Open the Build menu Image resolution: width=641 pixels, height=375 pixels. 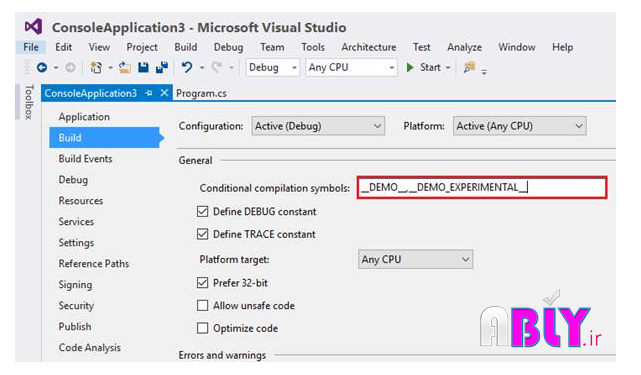186,47
